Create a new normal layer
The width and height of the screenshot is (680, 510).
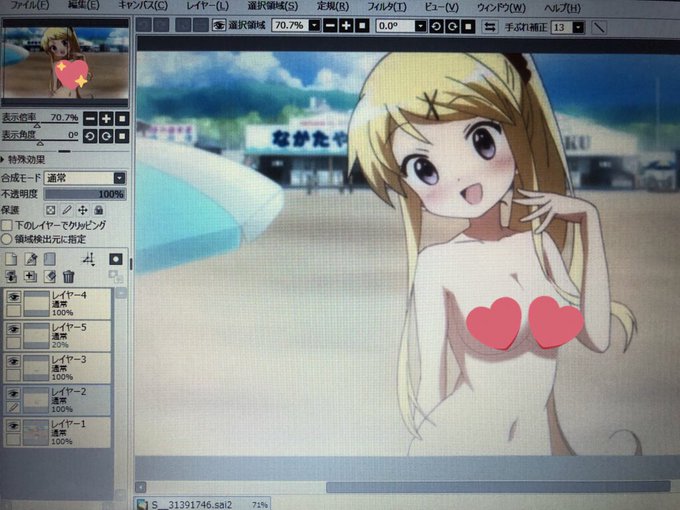click(x=11, y=259)
